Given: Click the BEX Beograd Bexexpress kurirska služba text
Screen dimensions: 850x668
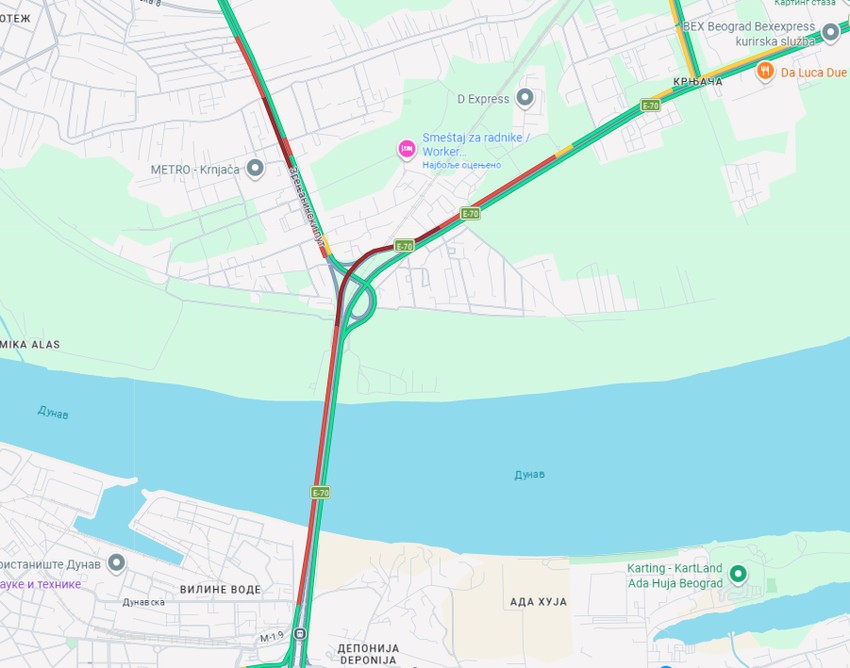Looking at the screenshot, I should tap(749, 34).
